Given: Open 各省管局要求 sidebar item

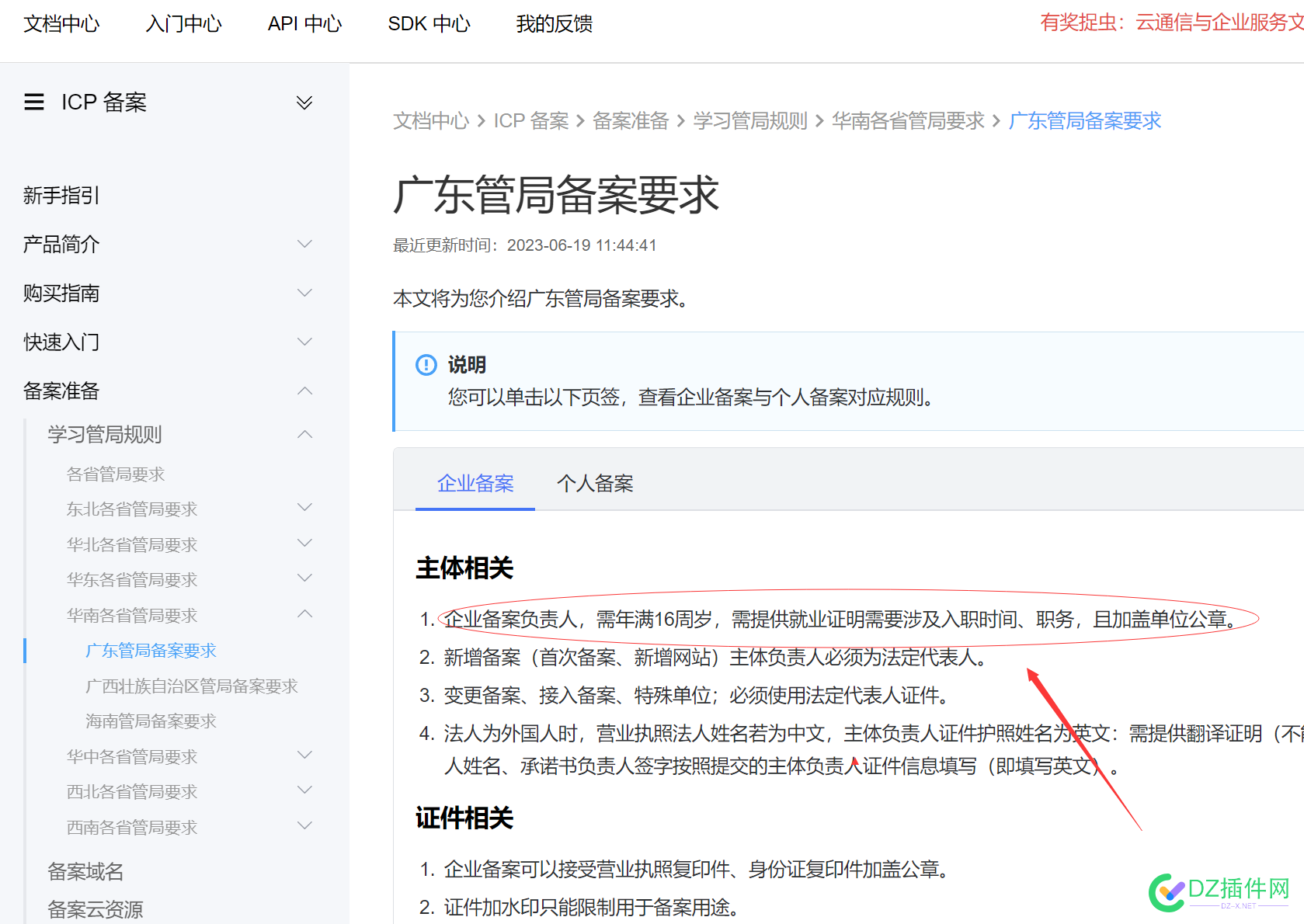Looking at the screenshot, I should click(x=116, y=474).
